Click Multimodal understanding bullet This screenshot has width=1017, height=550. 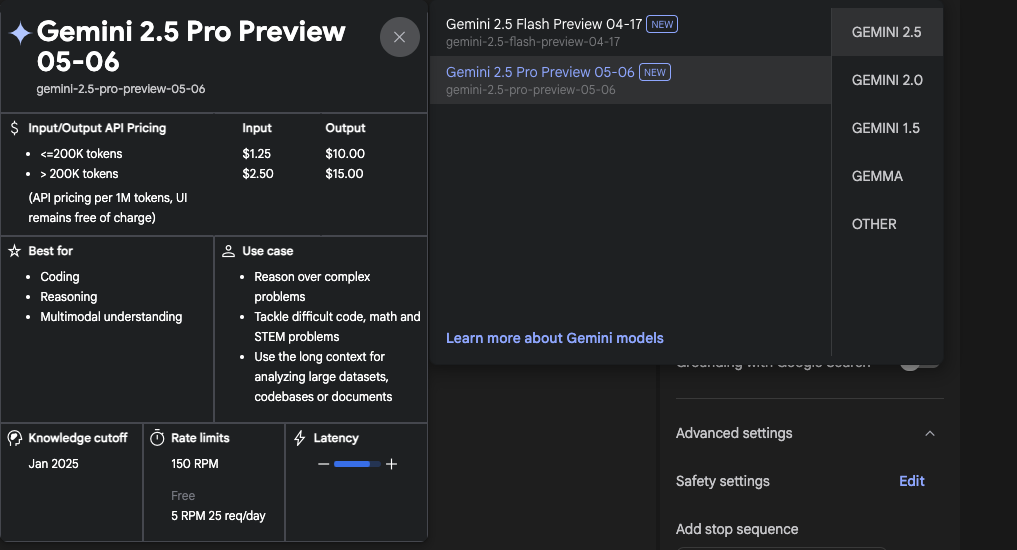111,317
